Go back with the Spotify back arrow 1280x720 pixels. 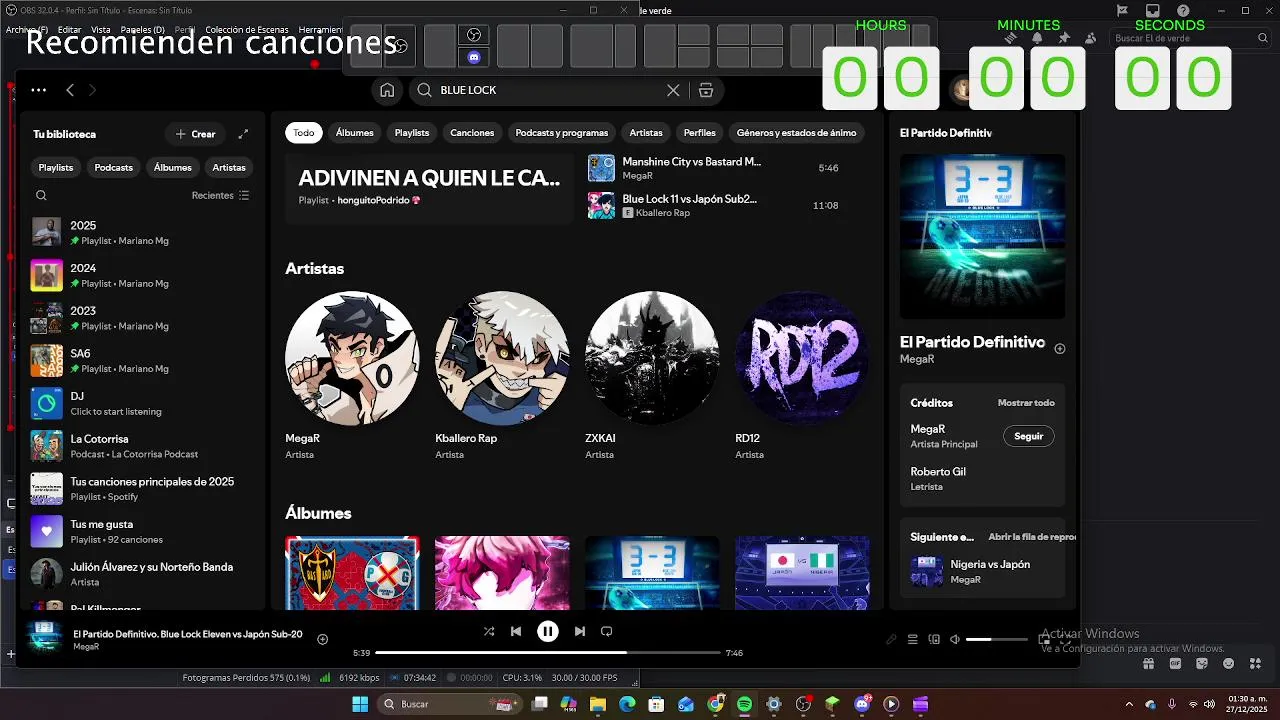pyautogui.click(x=70, y=90)
